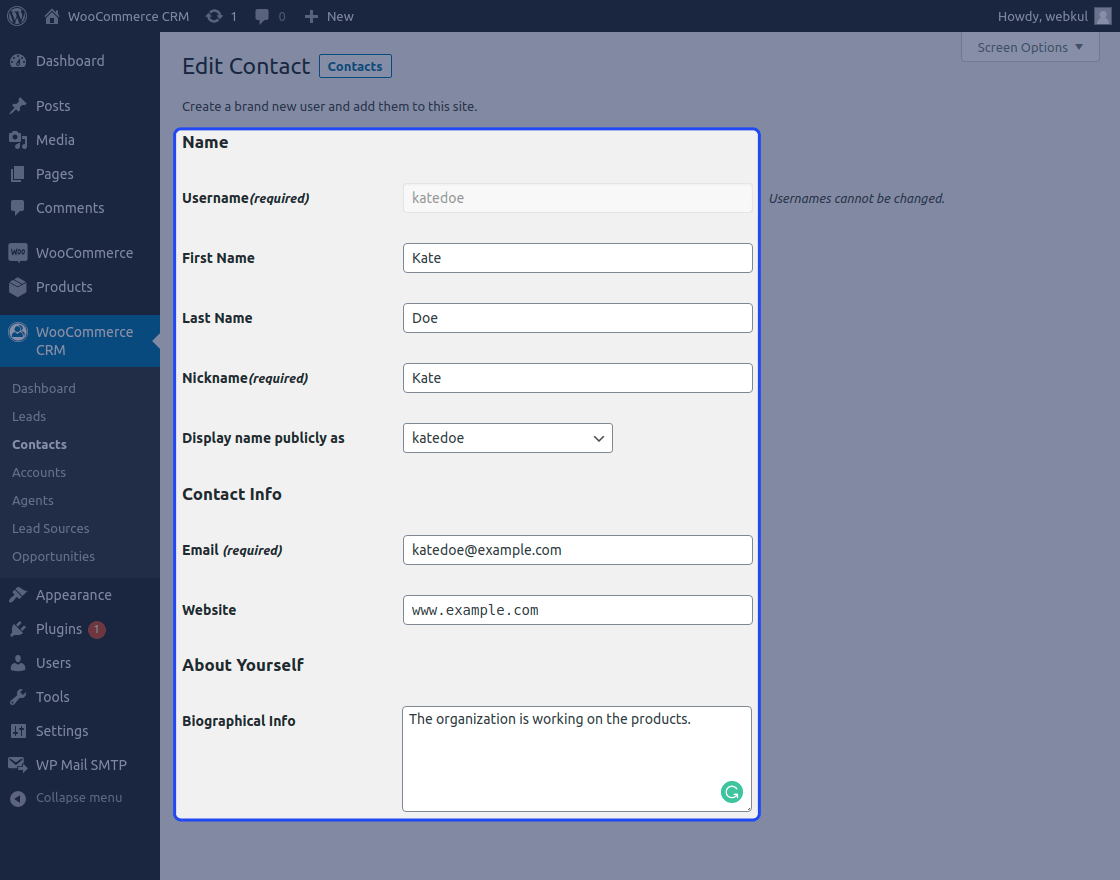1120x880 pixels.
Task: Click the Contact Info section heading
Action: pyautogui.click(x=232, y=494)
